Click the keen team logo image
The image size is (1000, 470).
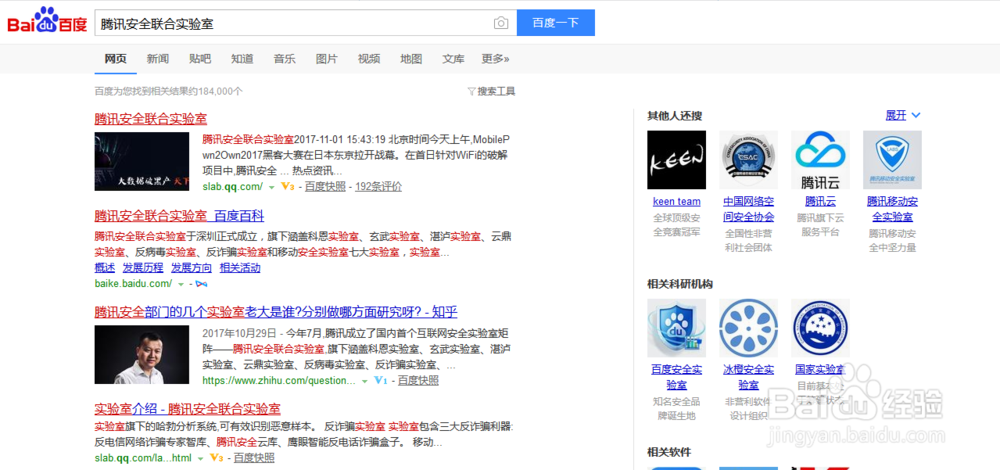coord(677,160)
